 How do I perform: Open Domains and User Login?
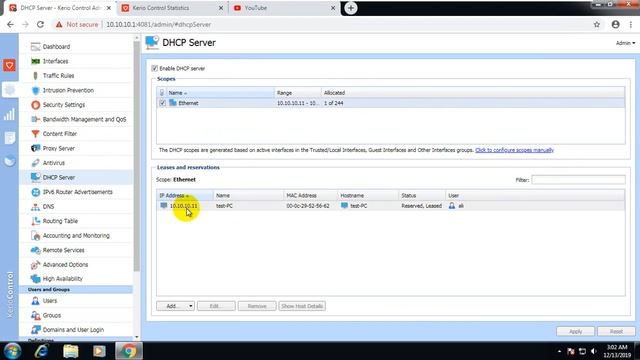(73, 329)
